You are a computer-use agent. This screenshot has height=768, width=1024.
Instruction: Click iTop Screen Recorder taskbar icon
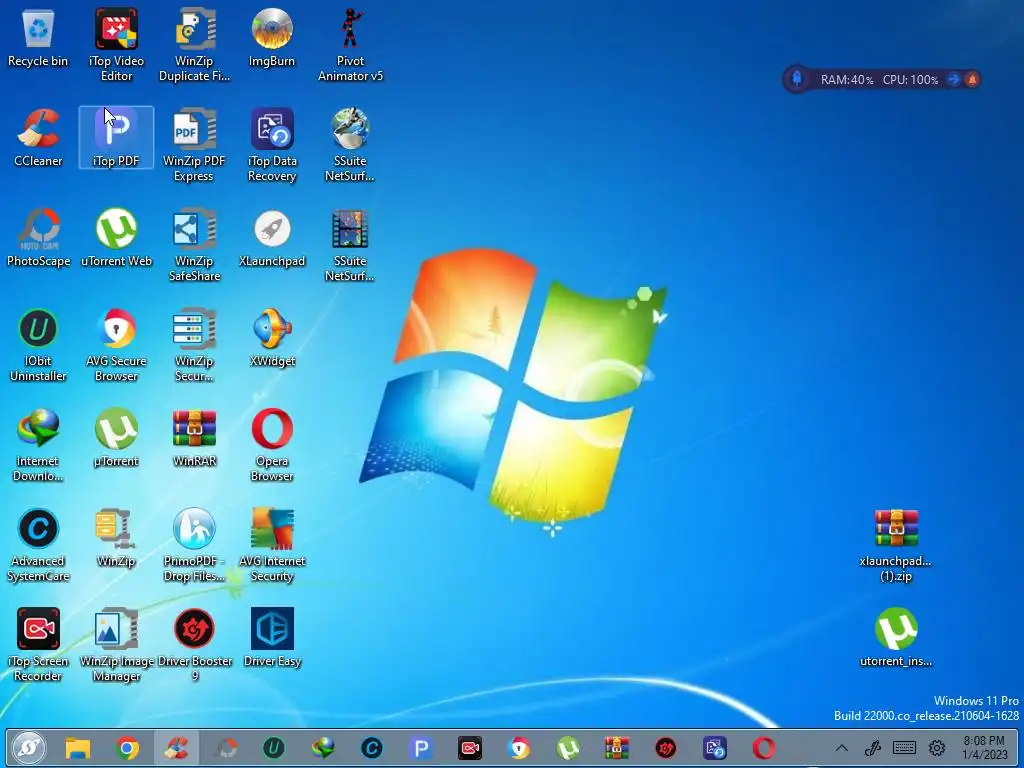pos(470,748)
